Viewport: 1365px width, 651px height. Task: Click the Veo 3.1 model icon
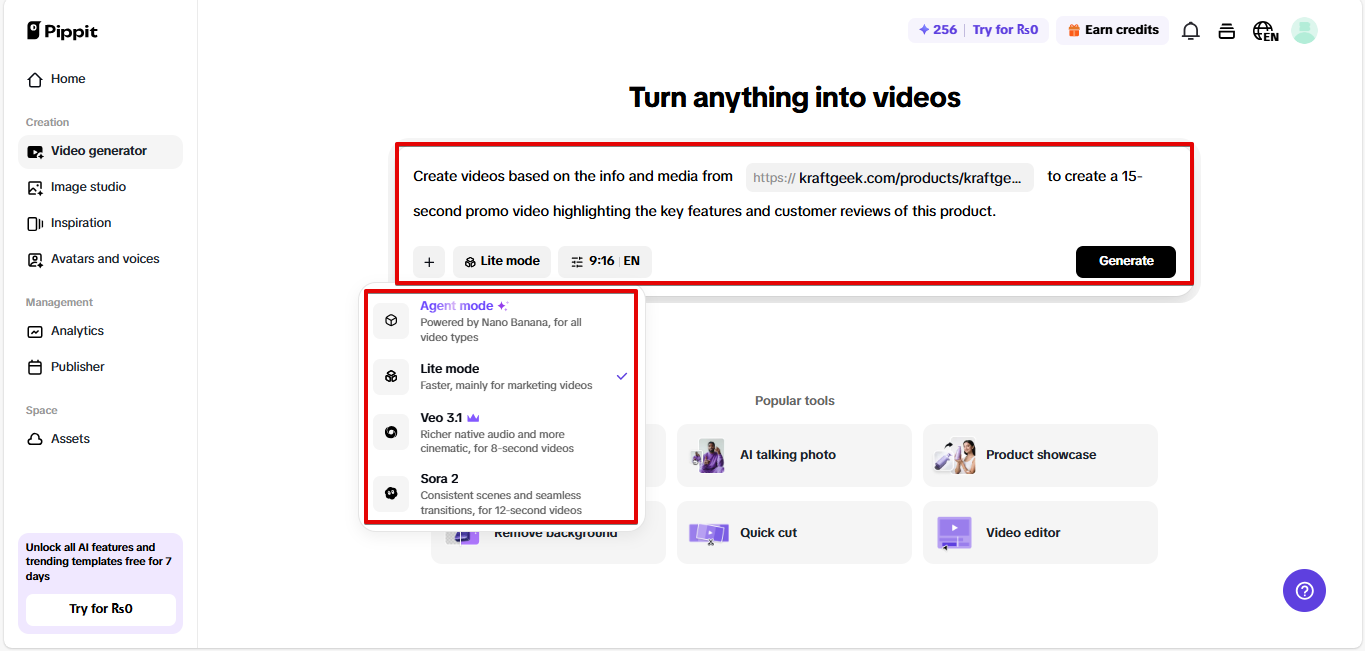391,433
